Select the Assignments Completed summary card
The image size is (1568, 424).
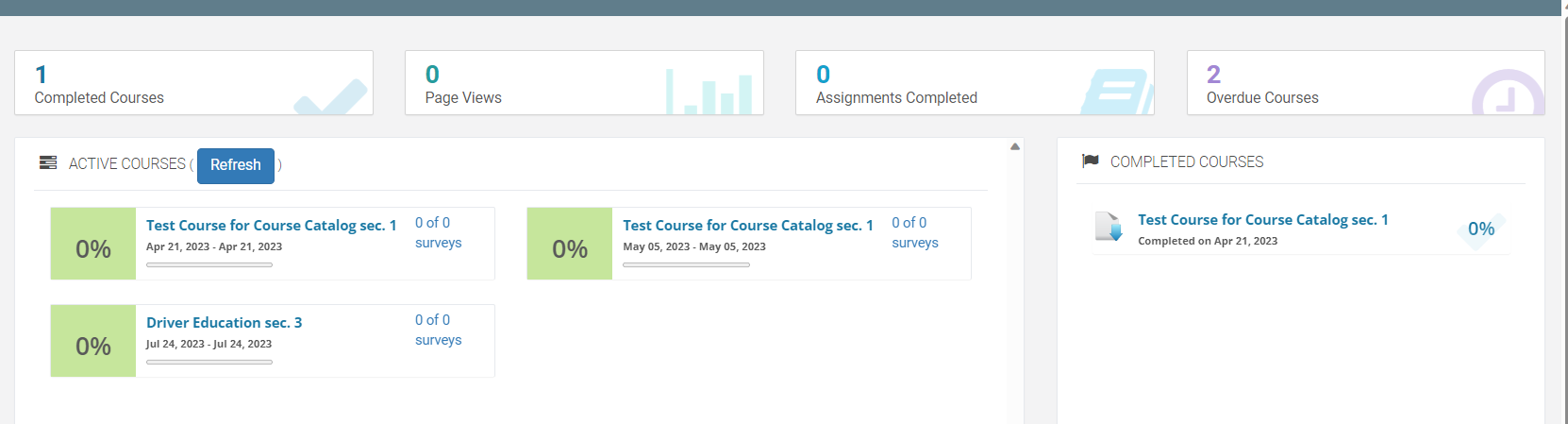pos(975,83)
